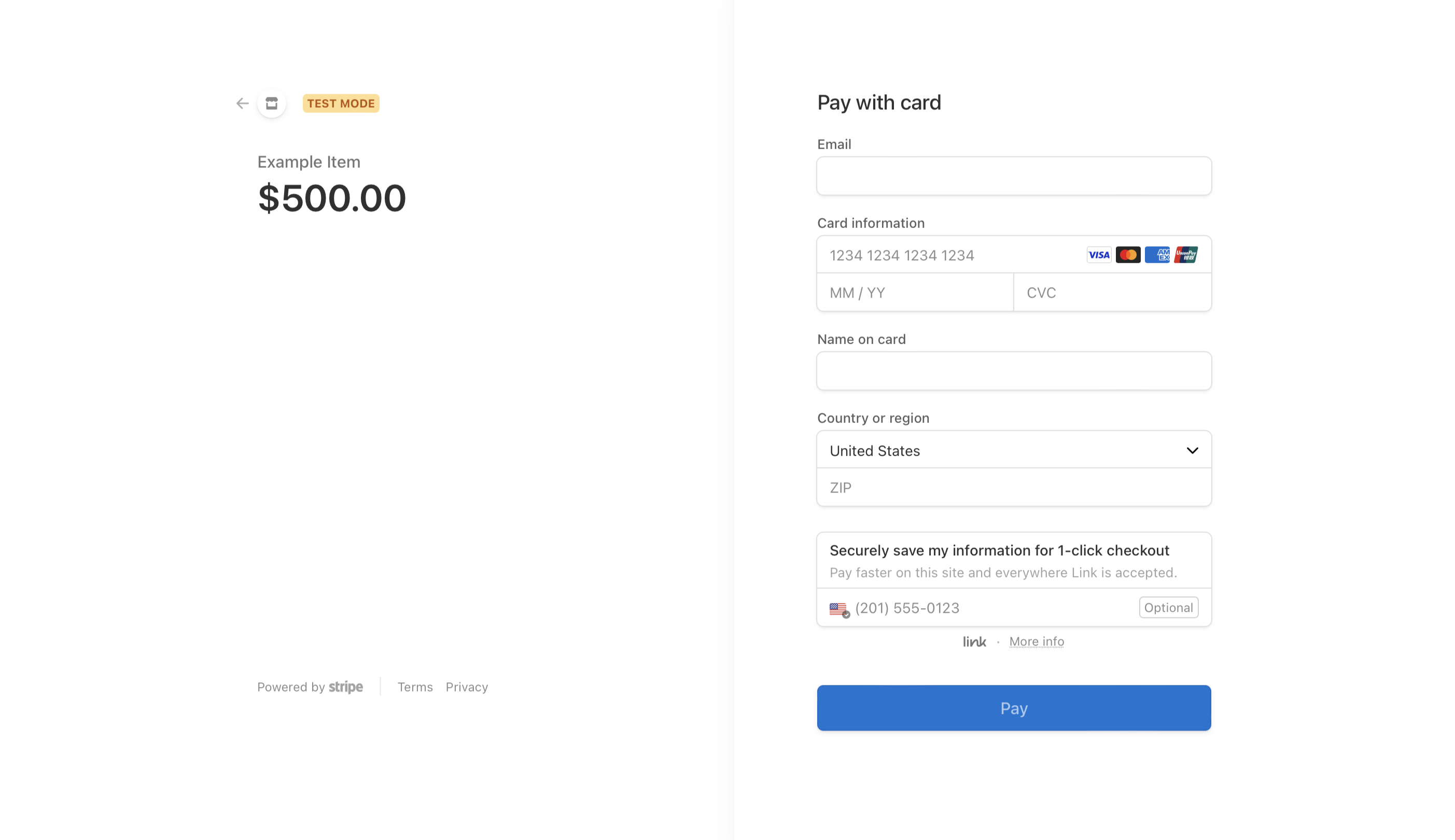
Task: Click the UnionPay card logo
Action: [1185, 255]
